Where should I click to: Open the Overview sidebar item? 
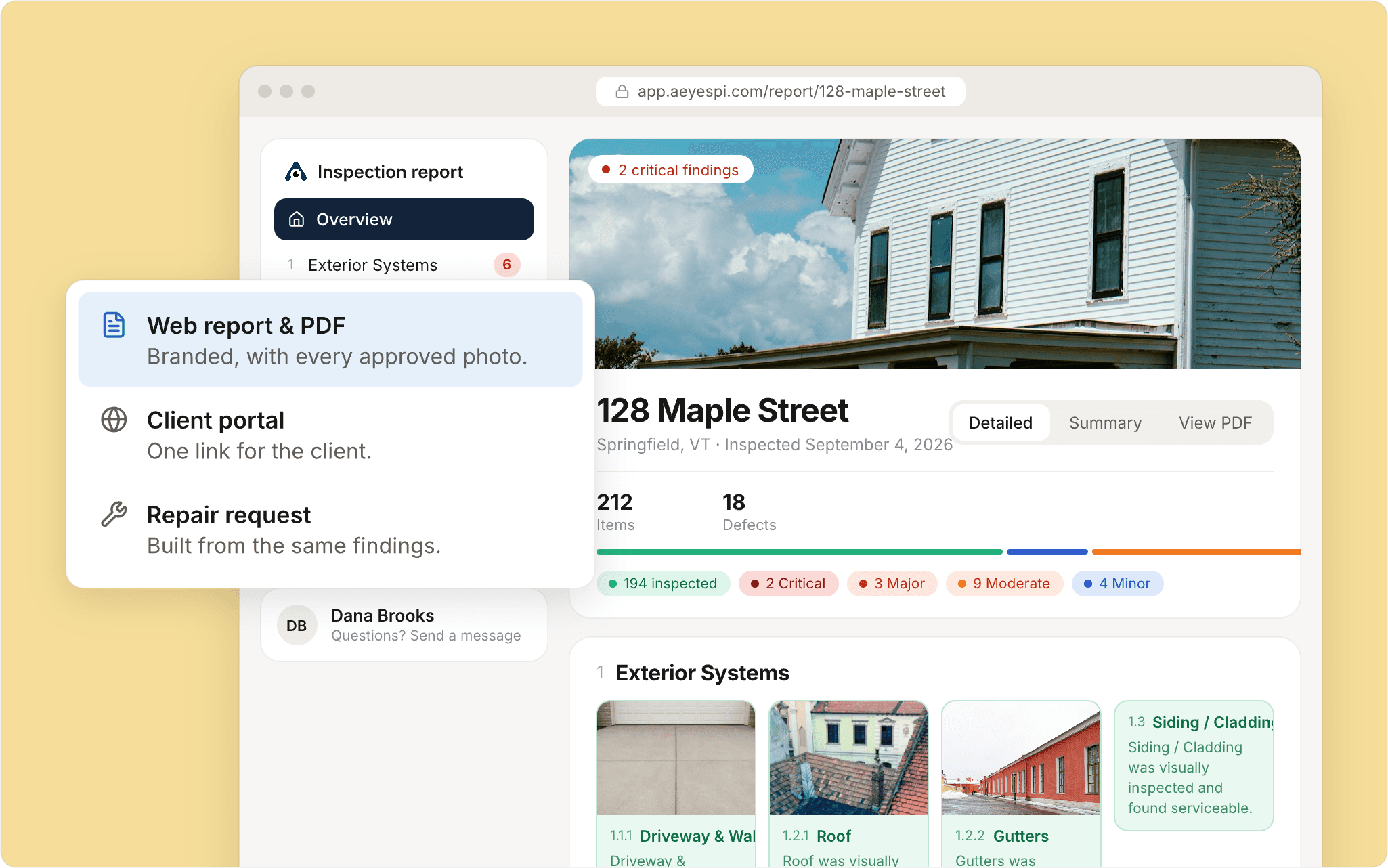coord(404,219)
